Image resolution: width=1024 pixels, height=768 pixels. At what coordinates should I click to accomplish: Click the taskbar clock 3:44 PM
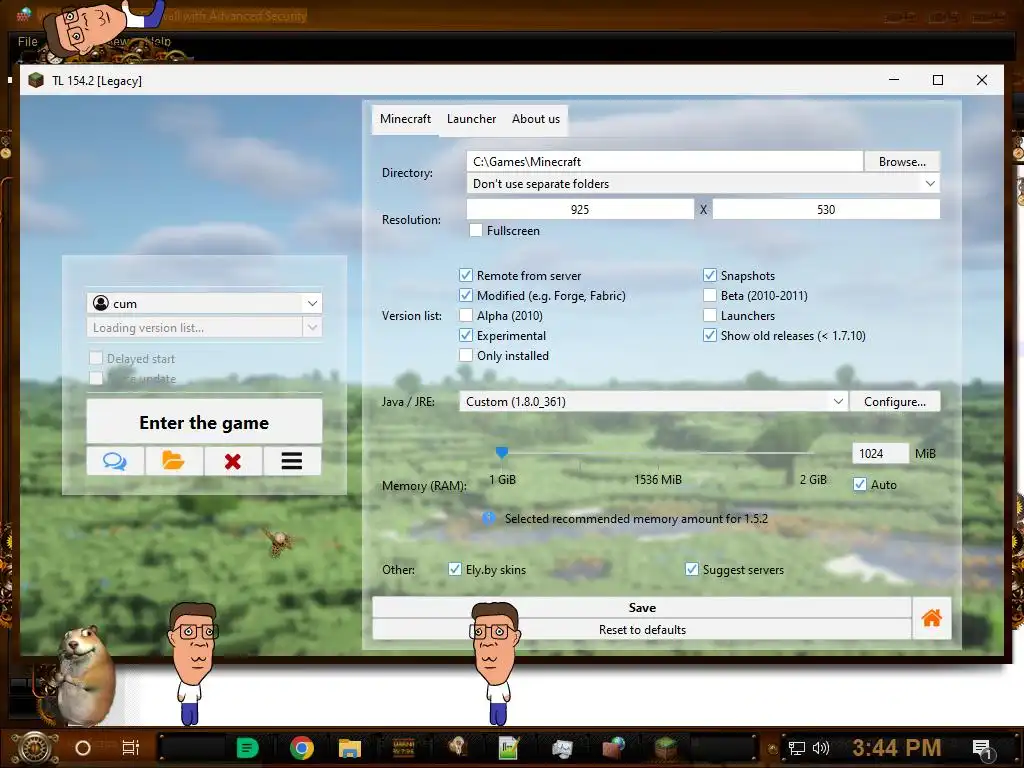click(x=896, y=748)
